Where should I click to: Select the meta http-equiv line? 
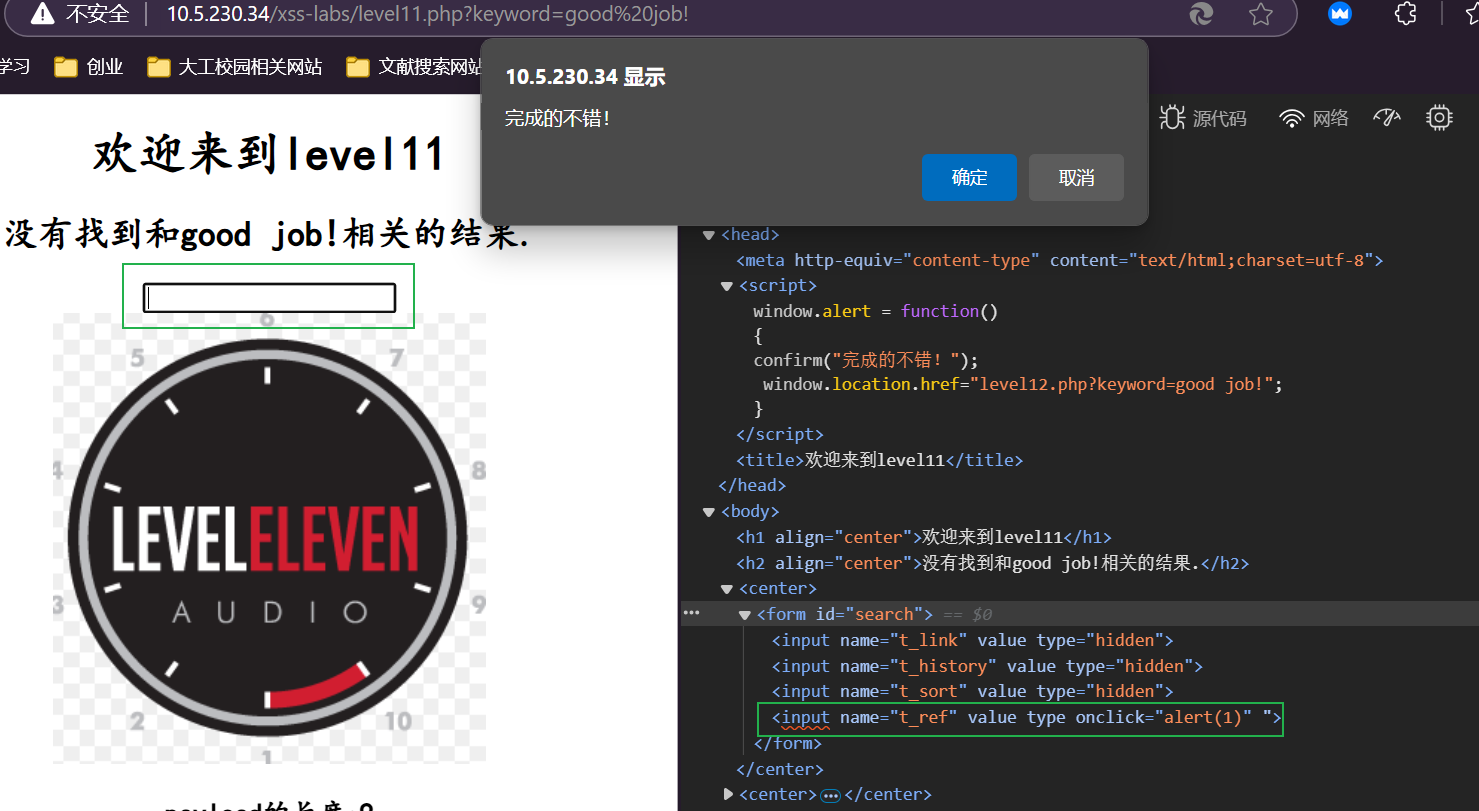(x=1060, y=260)
